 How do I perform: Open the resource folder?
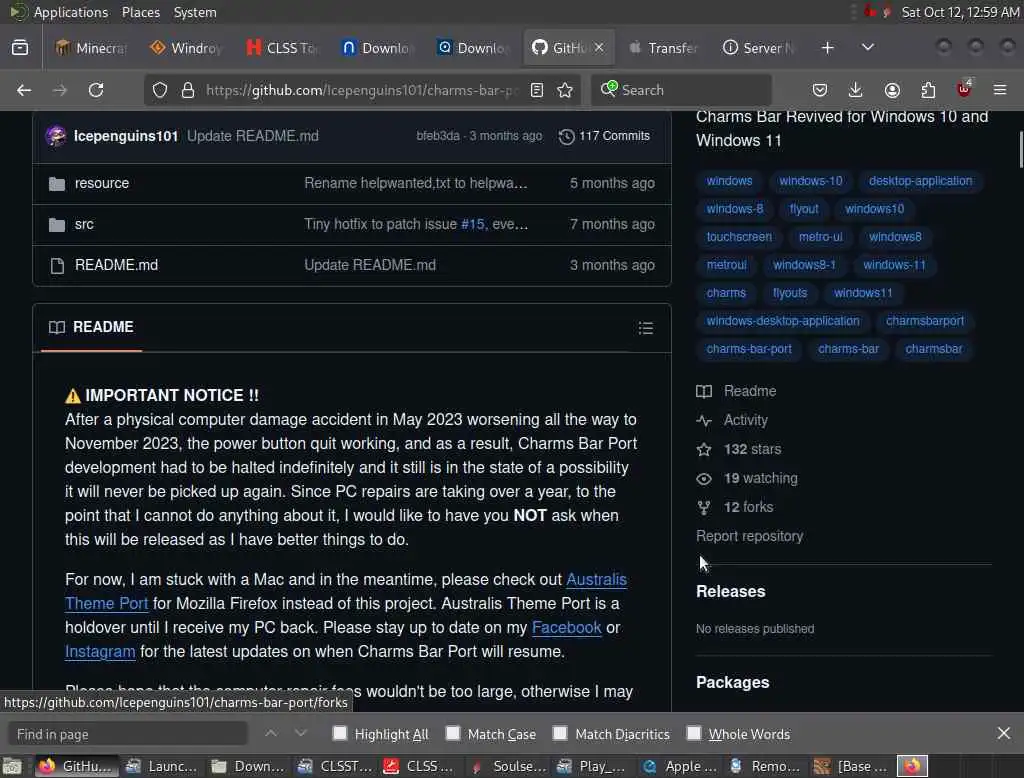(101, 184)
